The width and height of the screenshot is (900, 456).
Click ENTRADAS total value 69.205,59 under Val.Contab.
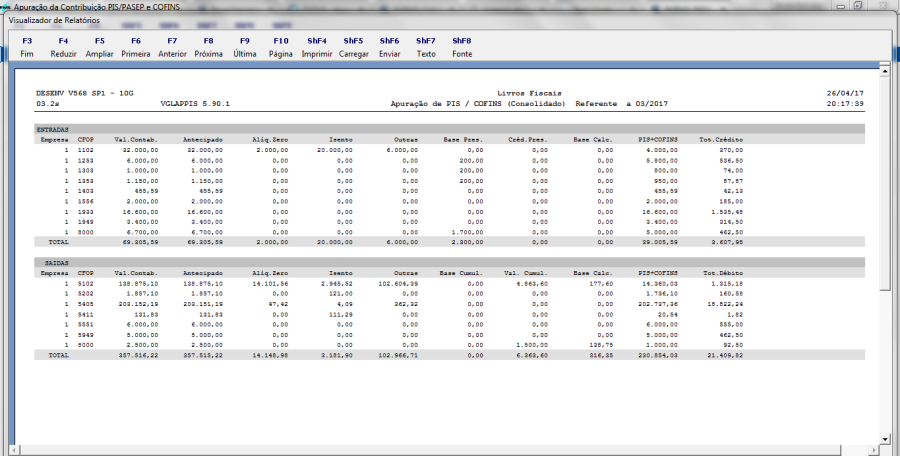[x=139, y=243]
